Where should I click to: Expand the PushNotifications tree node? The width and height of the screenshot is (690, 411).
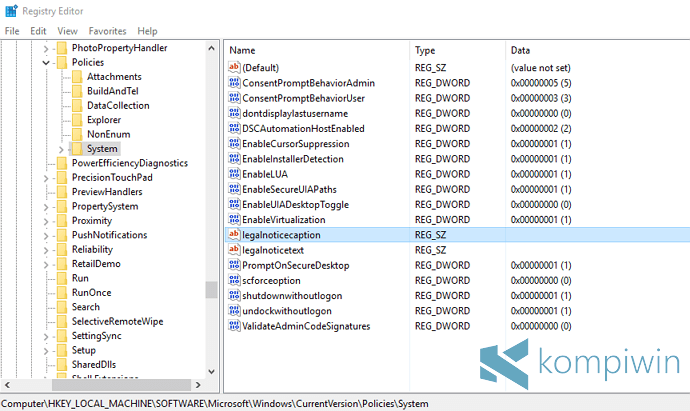[46, 235]
